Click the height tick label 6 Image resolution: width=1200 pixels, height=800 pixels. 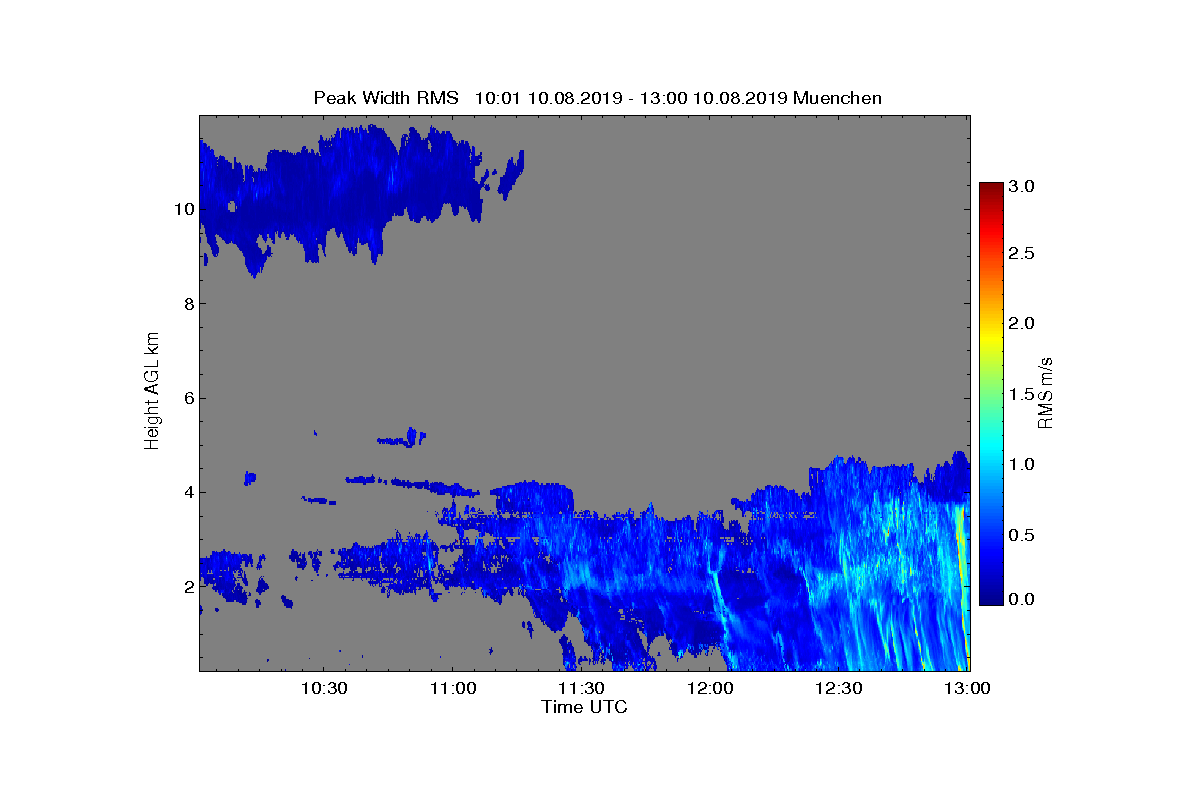[187, 398]
